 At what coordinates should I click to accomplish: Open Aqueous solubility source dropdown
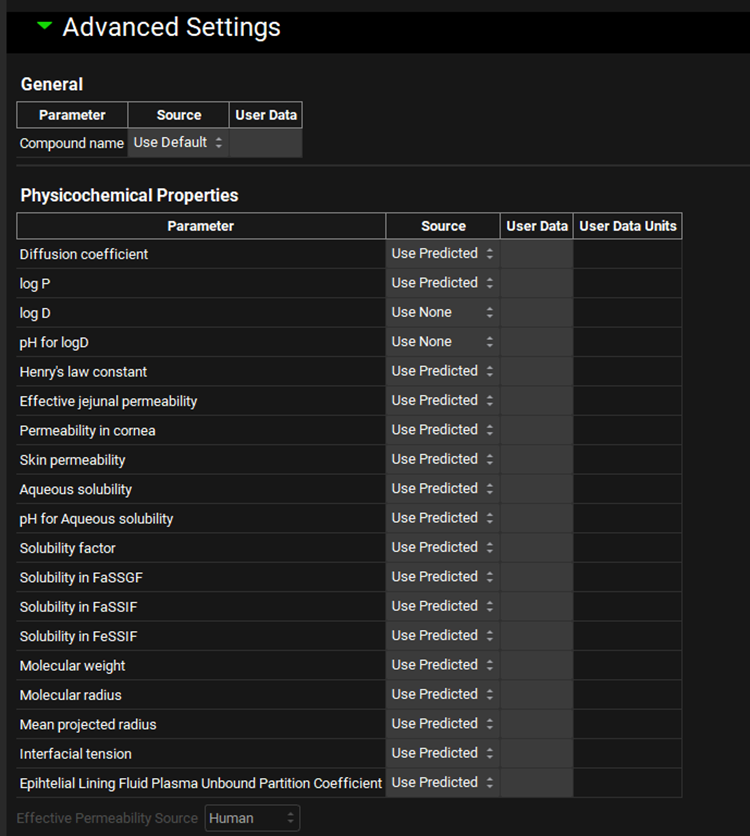tap(442, 489)
